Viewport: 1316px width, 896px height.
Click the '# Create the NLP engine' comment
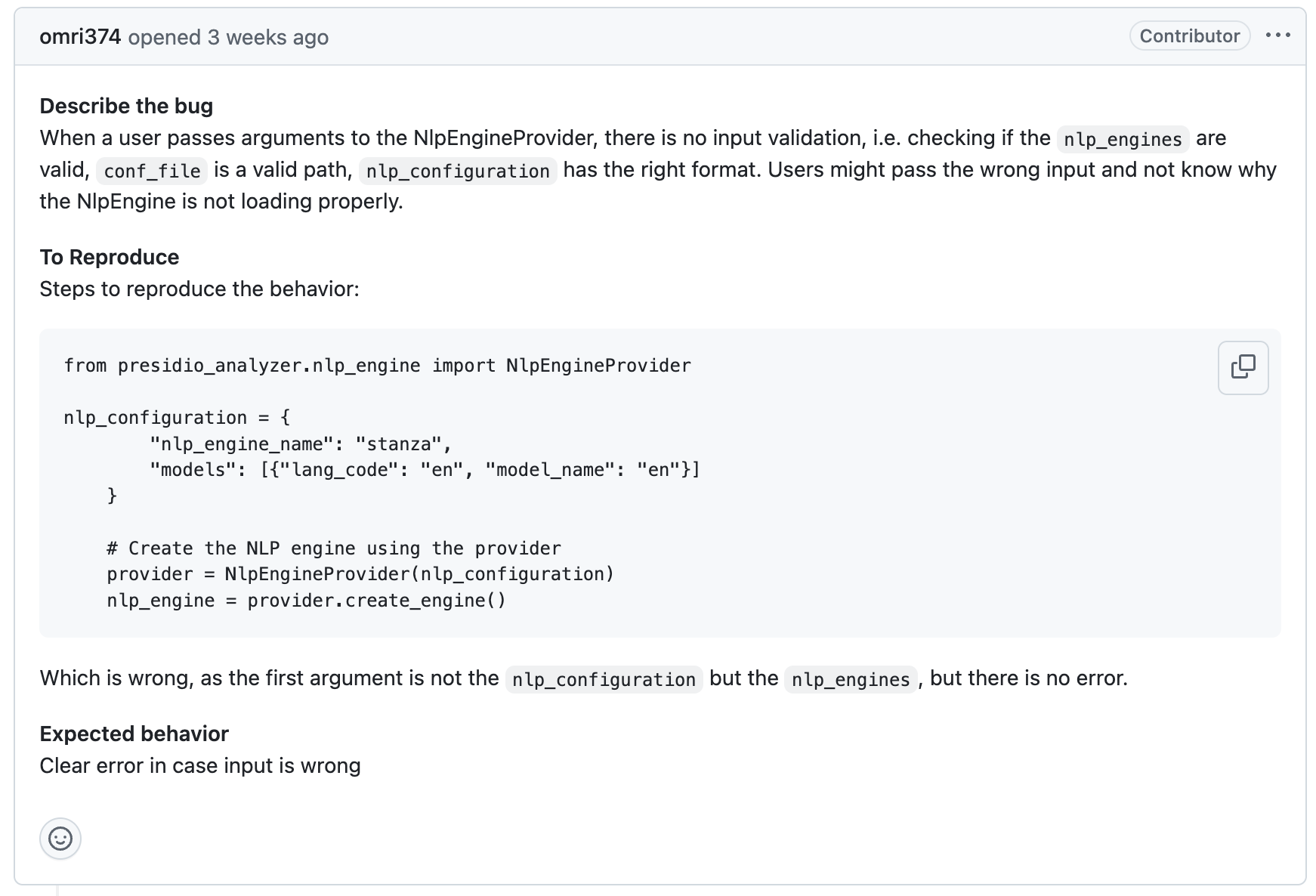[x=334, y=548]
